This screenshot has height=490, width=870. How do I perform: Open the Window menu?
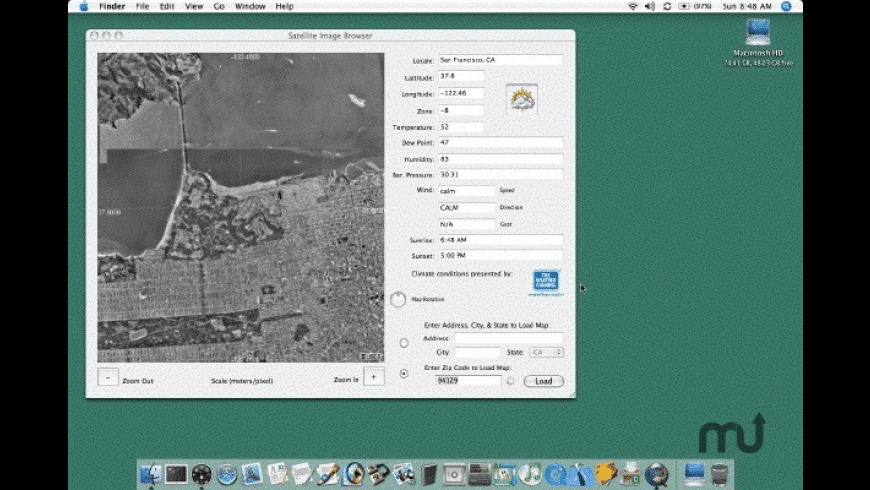(250, 6)
